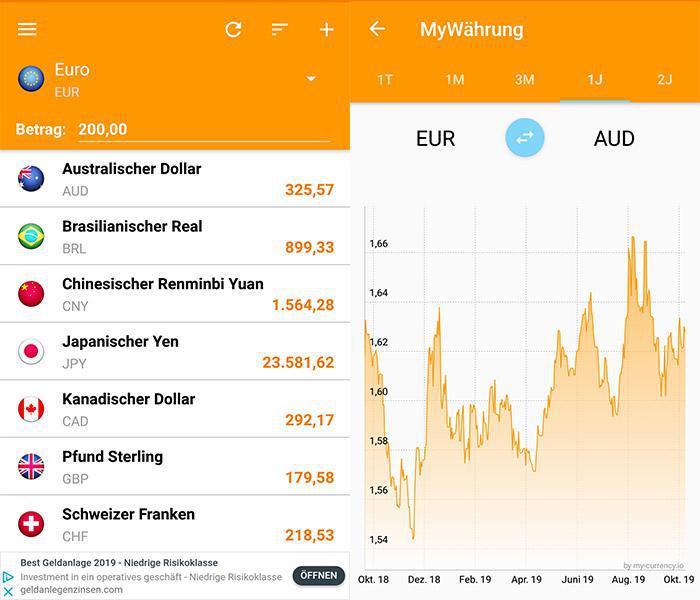Add a new currency with the plus icon
This screenshot has width=700, height=600.
click(x=326, y=29)
